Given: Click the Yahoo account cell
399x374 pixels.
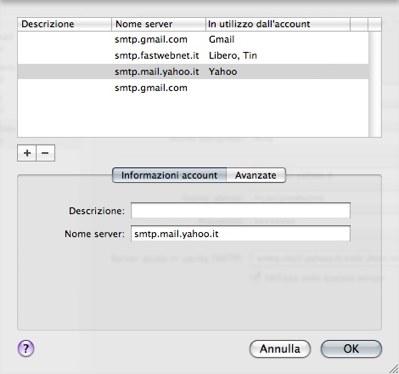Looking at the screenshot, I should tap(223, 72).
